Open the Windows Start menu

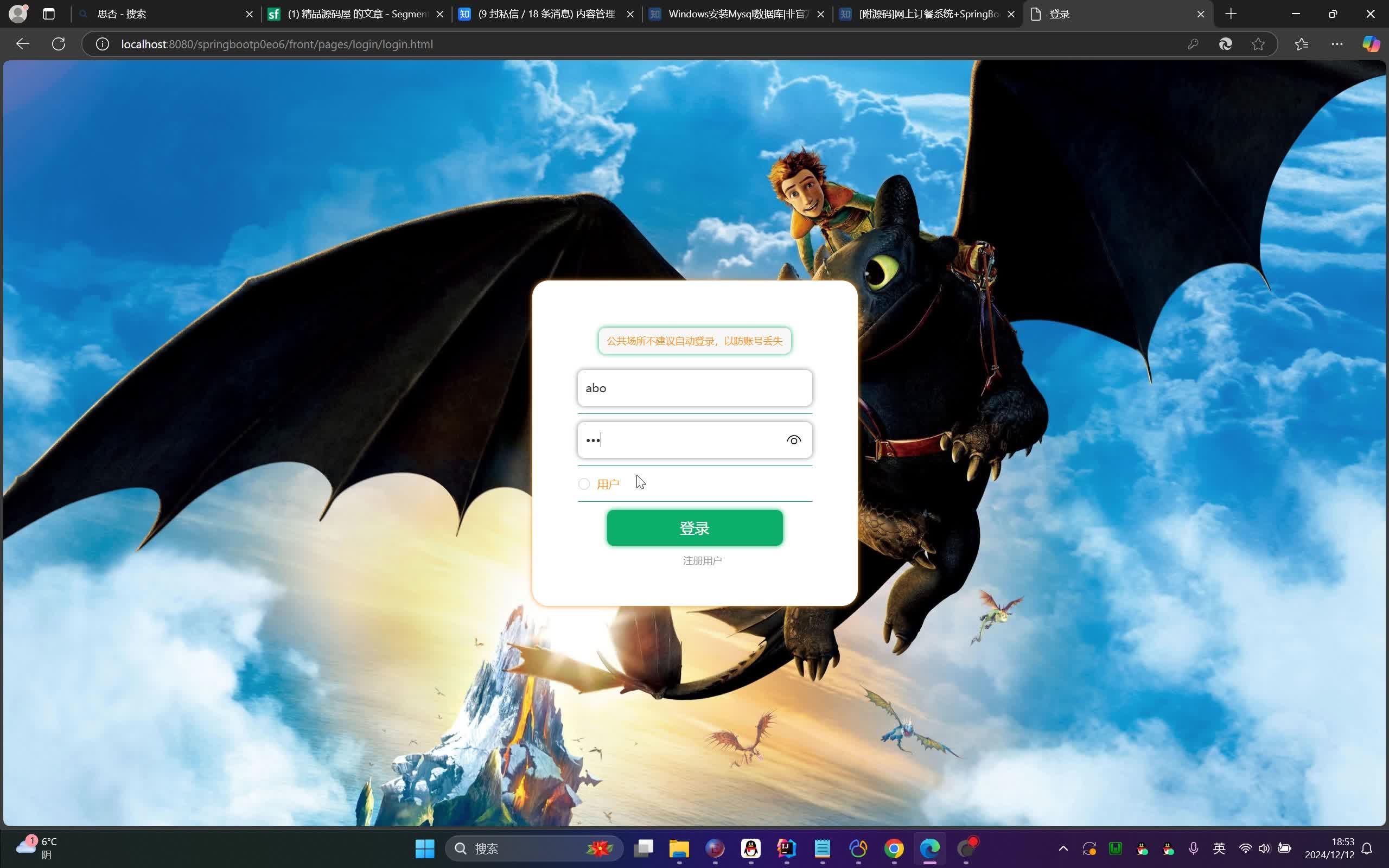(425, 848)
